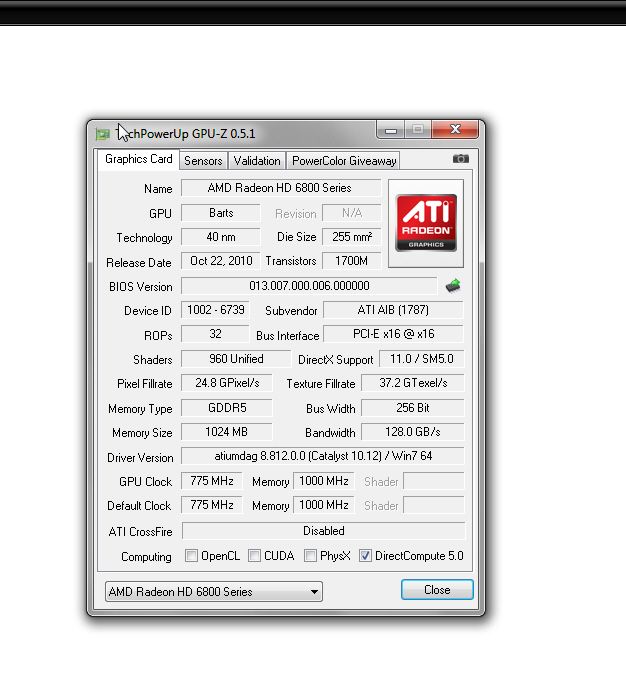Click the Bandwidth field 128.0 GB/s

[x=413, y=432]
